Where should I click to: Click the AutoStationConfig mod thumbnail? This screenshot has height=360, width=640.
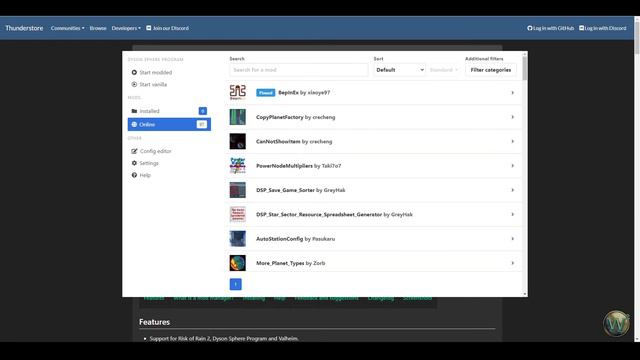(x=238, y=239)
